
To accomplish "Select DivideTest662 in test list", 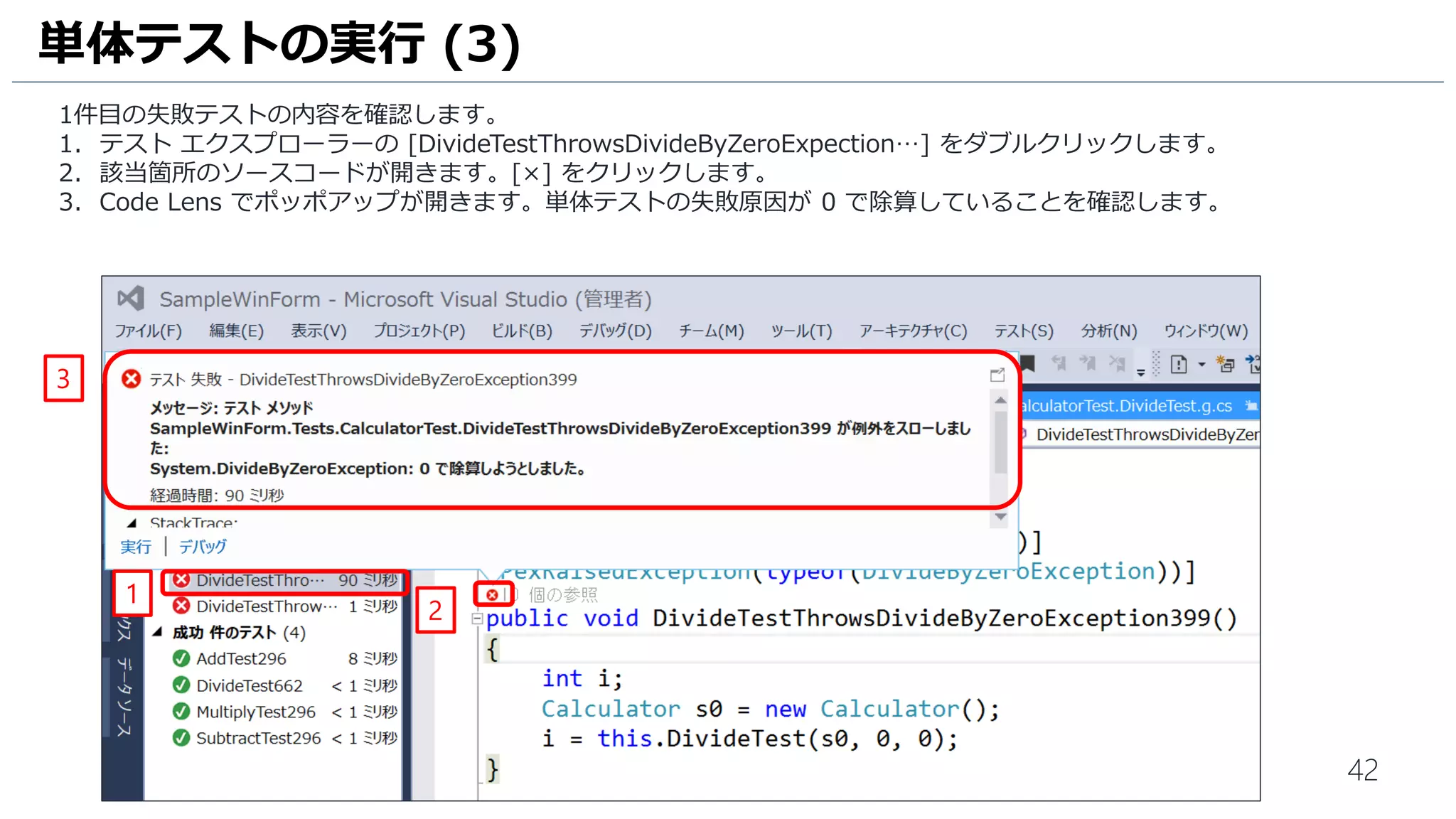I will tap(285, 685).
